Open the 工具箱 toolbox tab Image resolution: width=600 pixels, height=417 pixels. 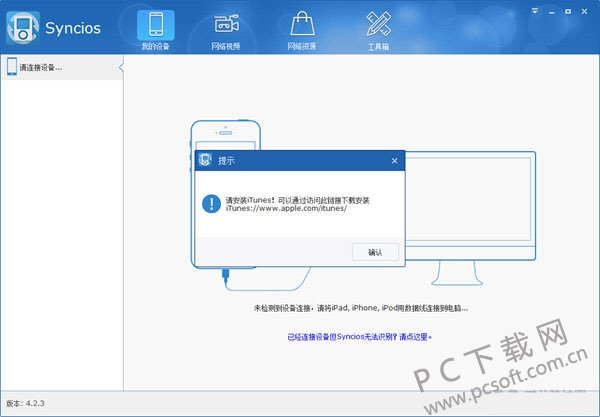pos(378,31)
